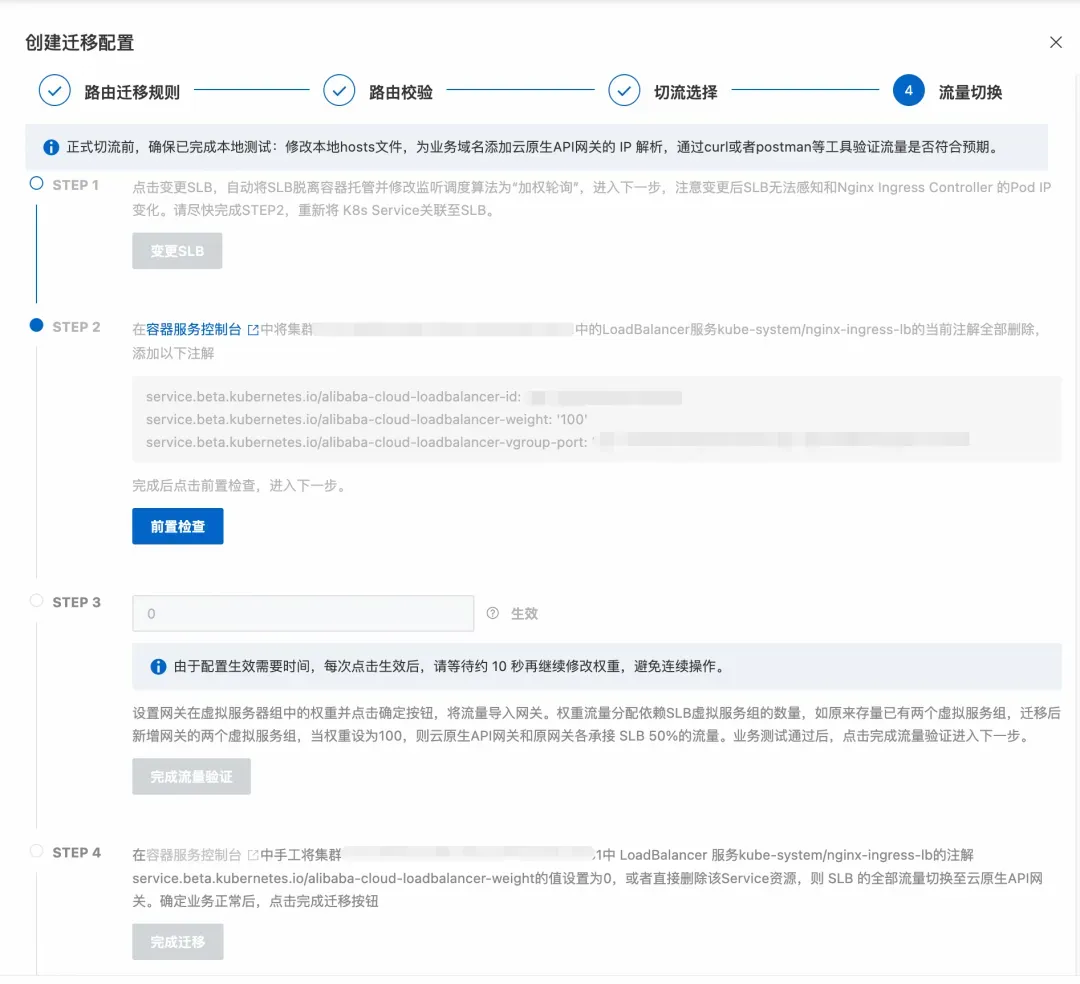Close the 创建迁移配置 dialog
The image size is (1080, 984).
point(1055,43)
